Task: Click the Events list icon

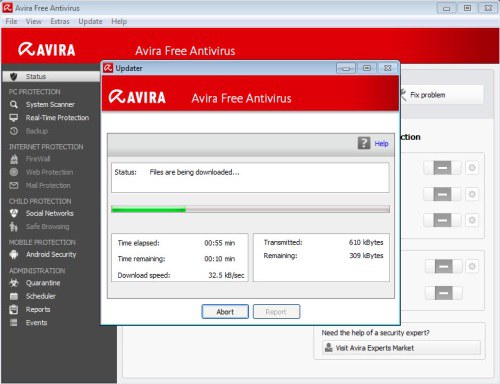Action: click(14, 322)
